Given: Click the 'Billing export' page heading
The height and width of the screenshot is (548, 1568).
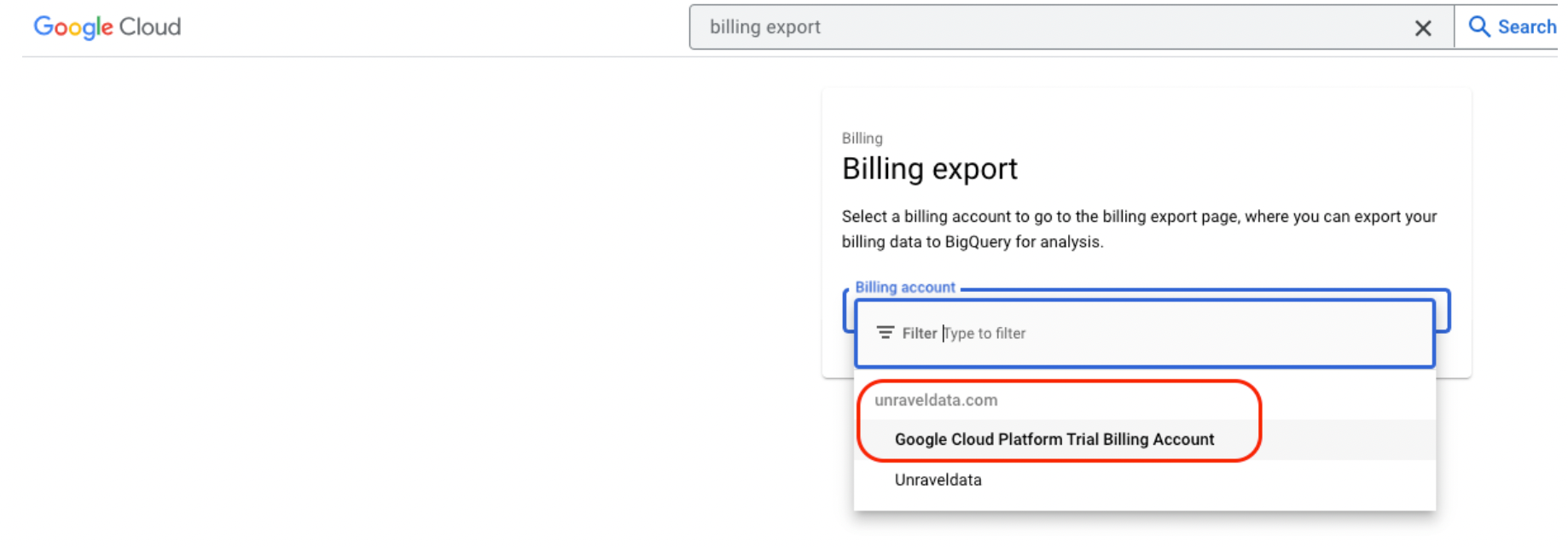Looking at the screenshot, I should (x=929, y=169).
